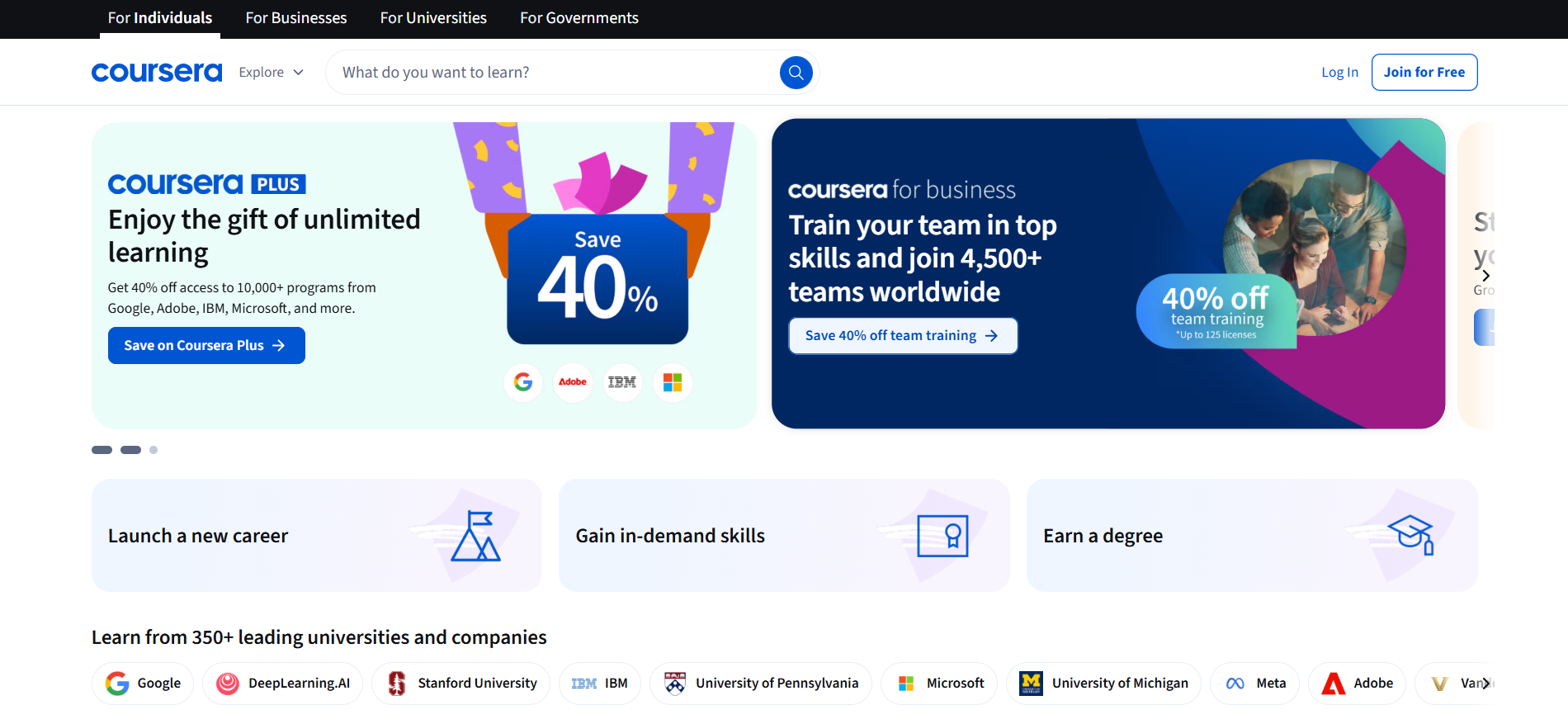Open the Coursera logo home link
This screenshot has width=1568, height=724.
[x=157, y=73]
